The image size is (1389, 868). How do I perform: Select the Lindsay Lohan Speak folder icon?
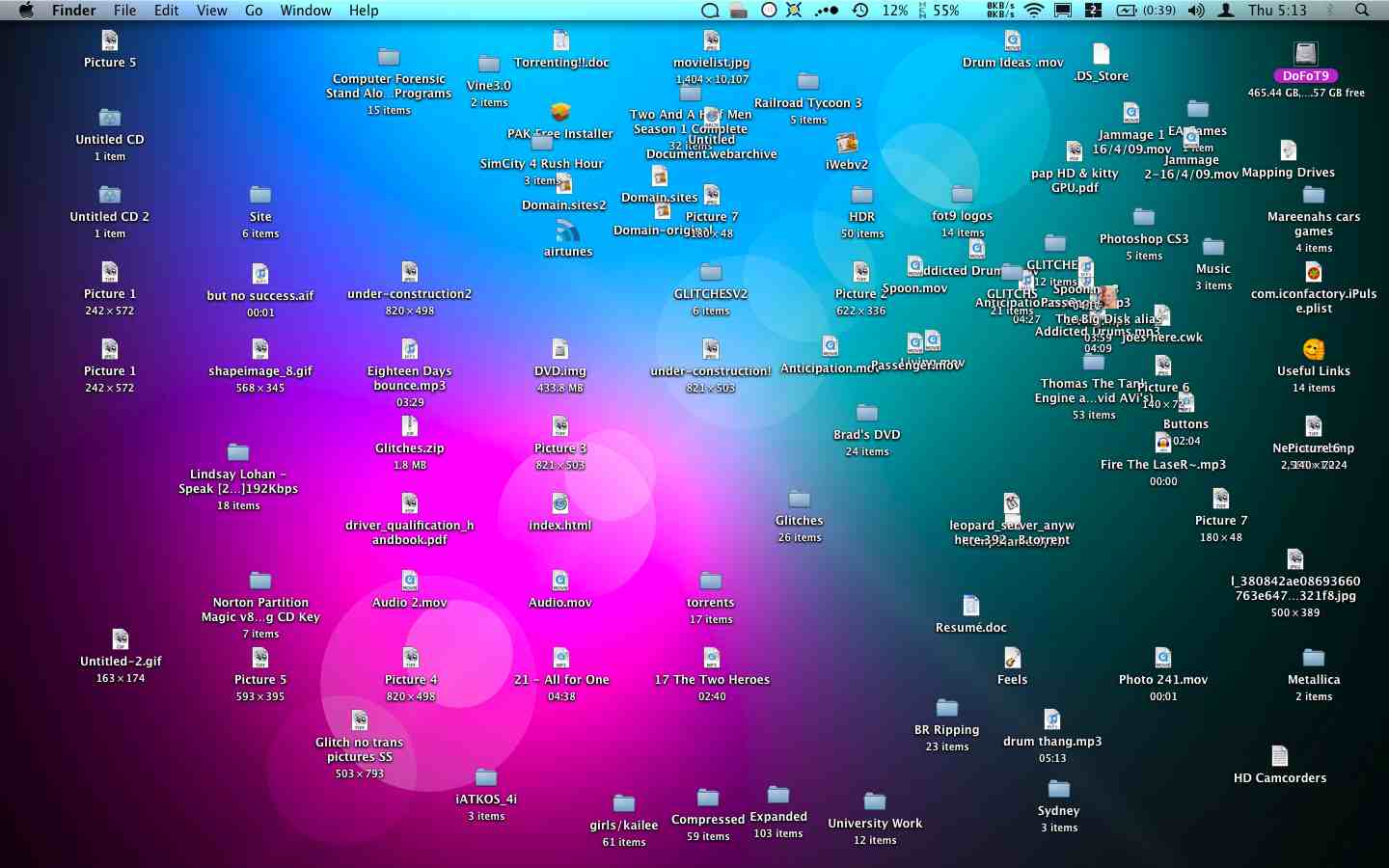(238, 452)
